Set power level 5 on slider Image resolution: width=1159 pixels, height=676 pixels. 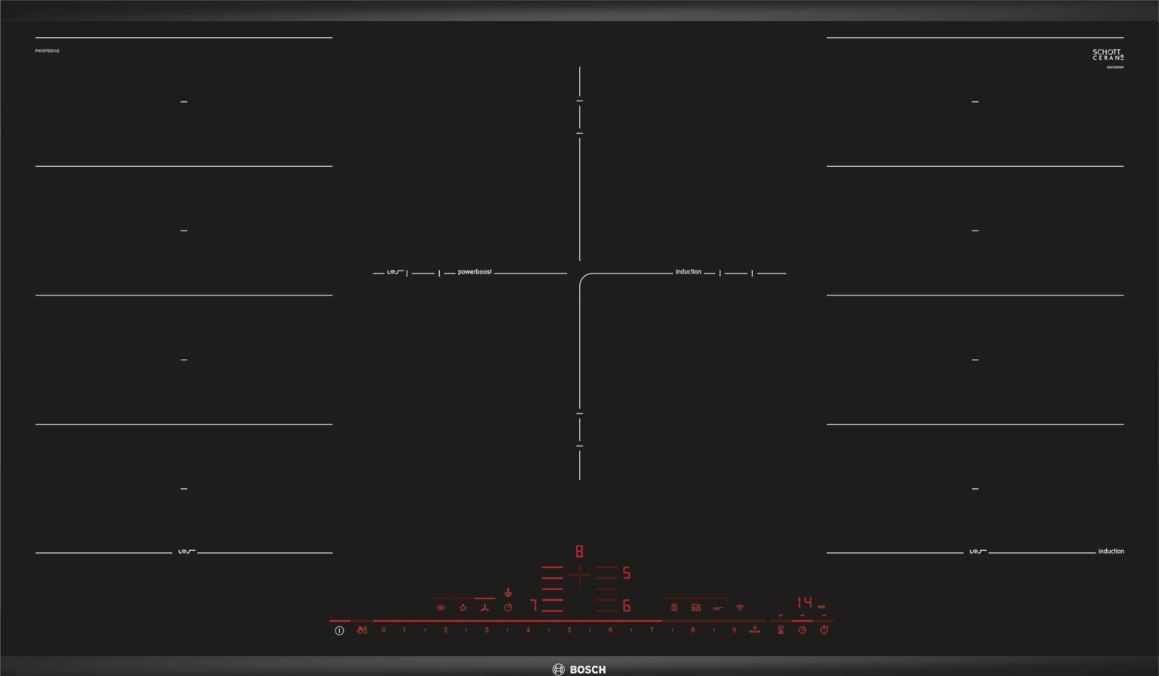pos(569,631)
